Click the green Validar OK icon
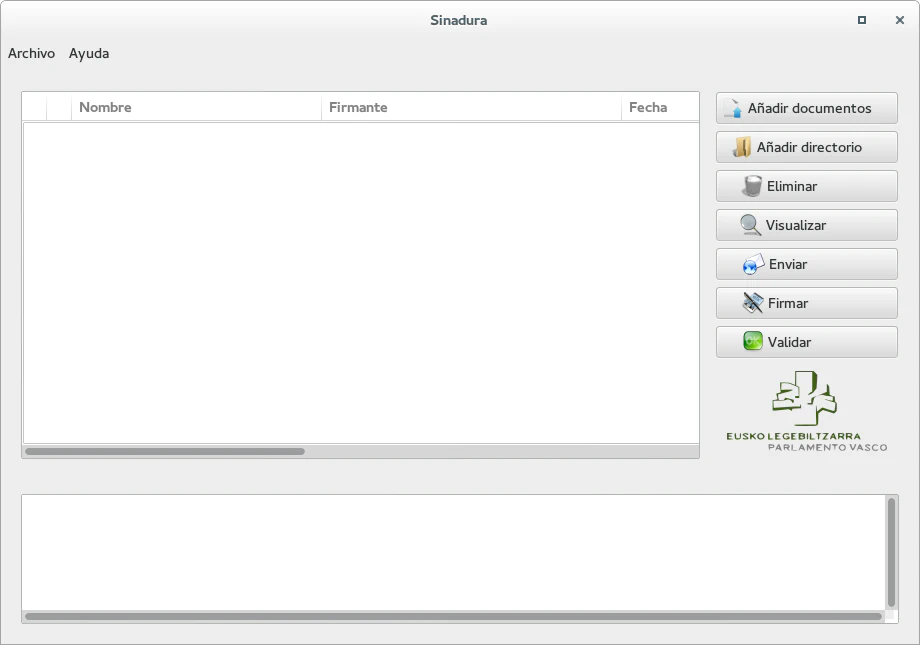Viewport: 920px width, 645px height. coord(753,342)
